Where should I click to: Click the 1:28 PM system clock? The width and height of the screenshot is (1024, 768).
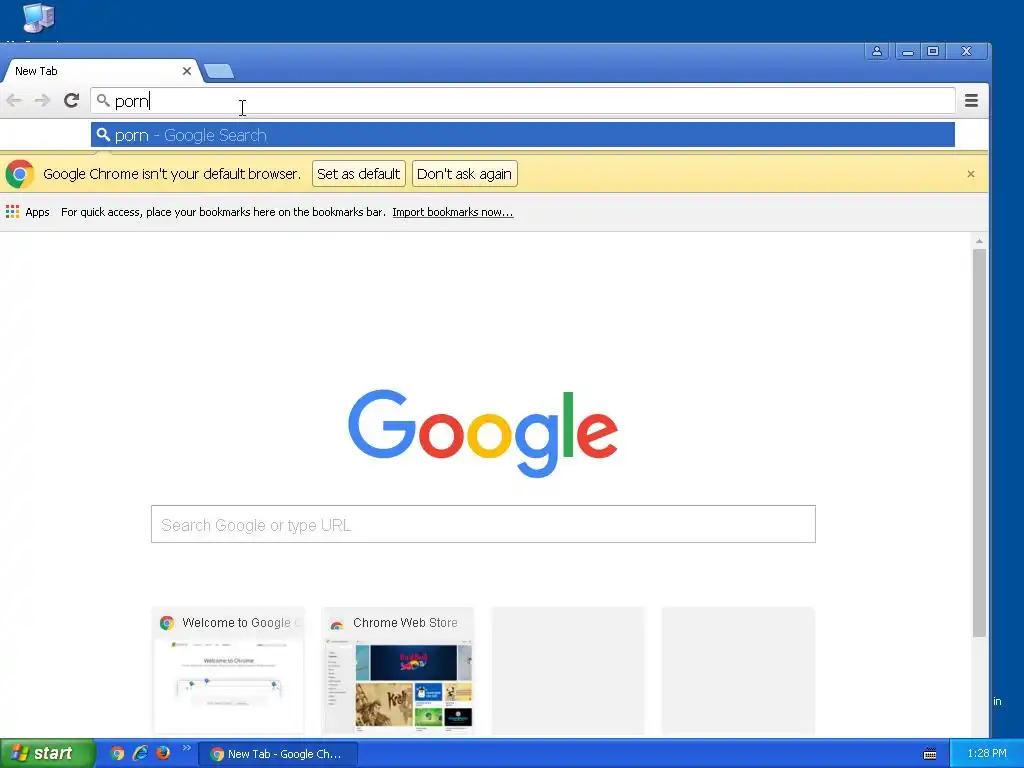point(987,753)
